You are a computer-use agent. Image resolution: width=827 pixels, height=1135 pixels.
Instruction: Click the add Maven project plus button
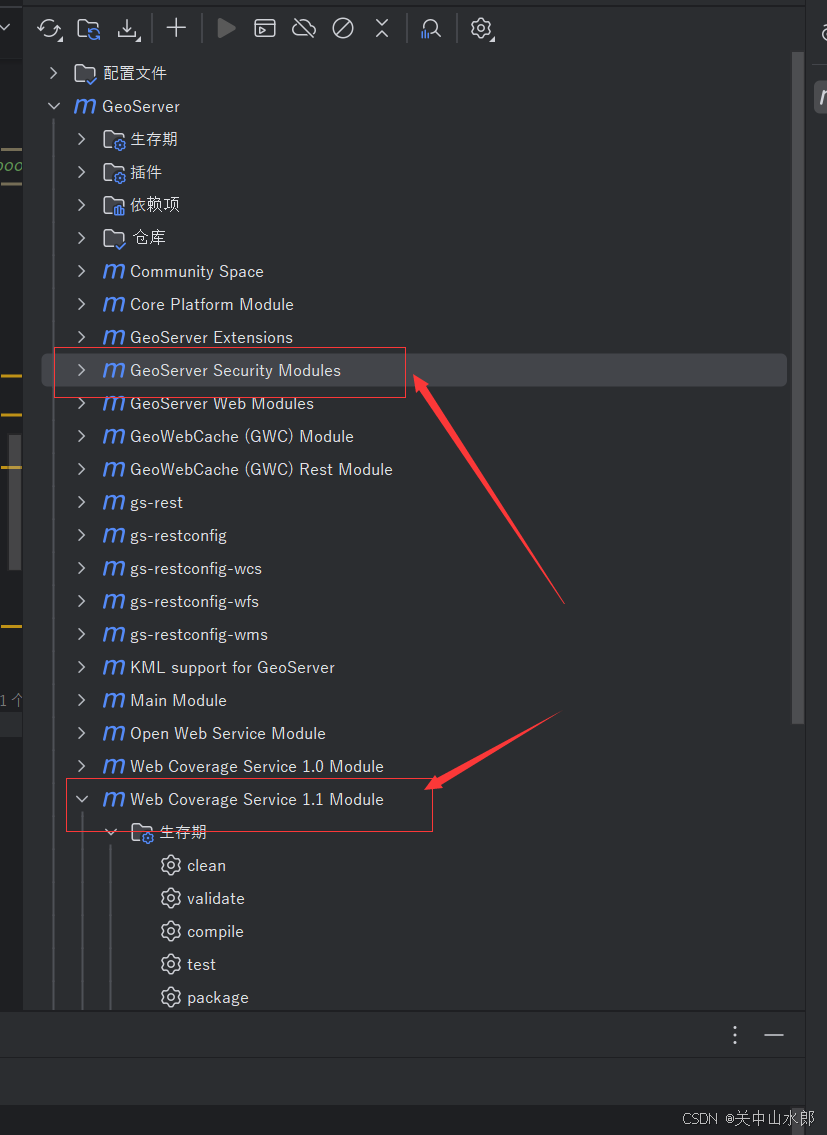point(176,28)
